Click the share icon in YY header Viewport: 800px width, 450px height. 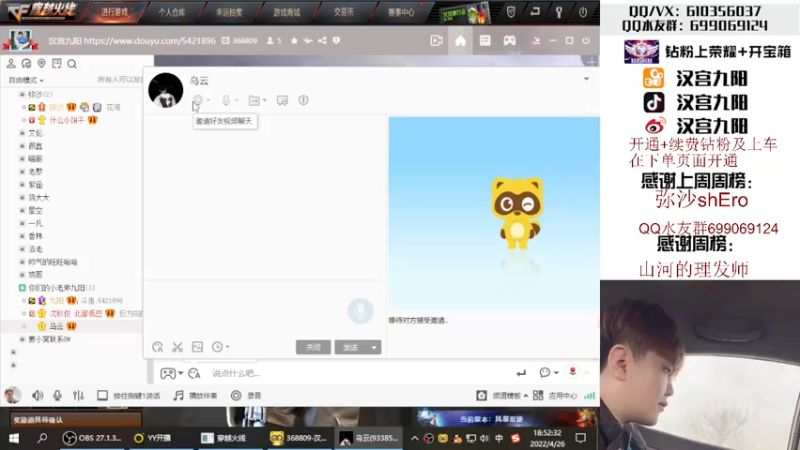(322, 40)
